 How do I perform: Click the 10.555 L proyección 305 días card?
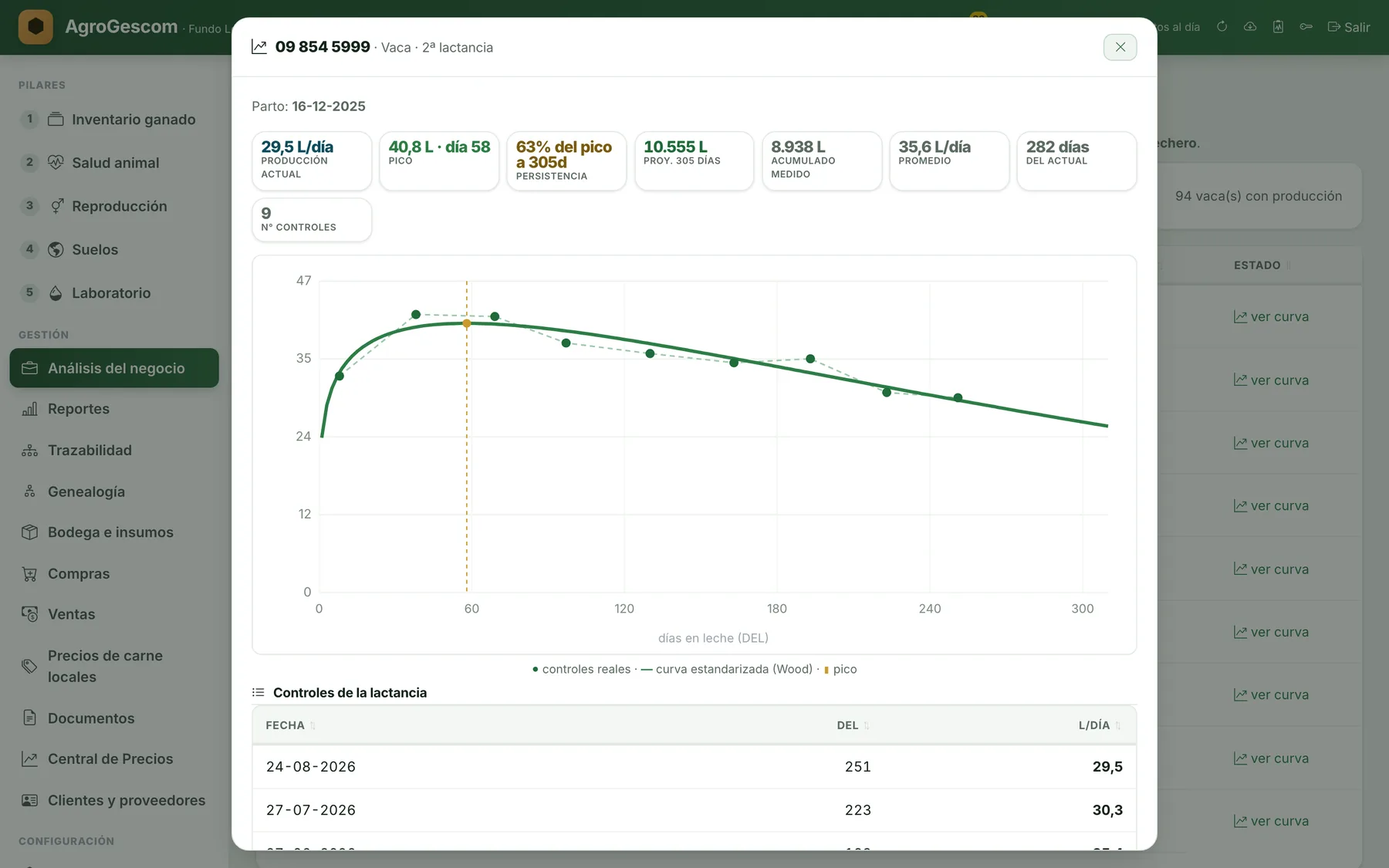click(x=694, y=160)
